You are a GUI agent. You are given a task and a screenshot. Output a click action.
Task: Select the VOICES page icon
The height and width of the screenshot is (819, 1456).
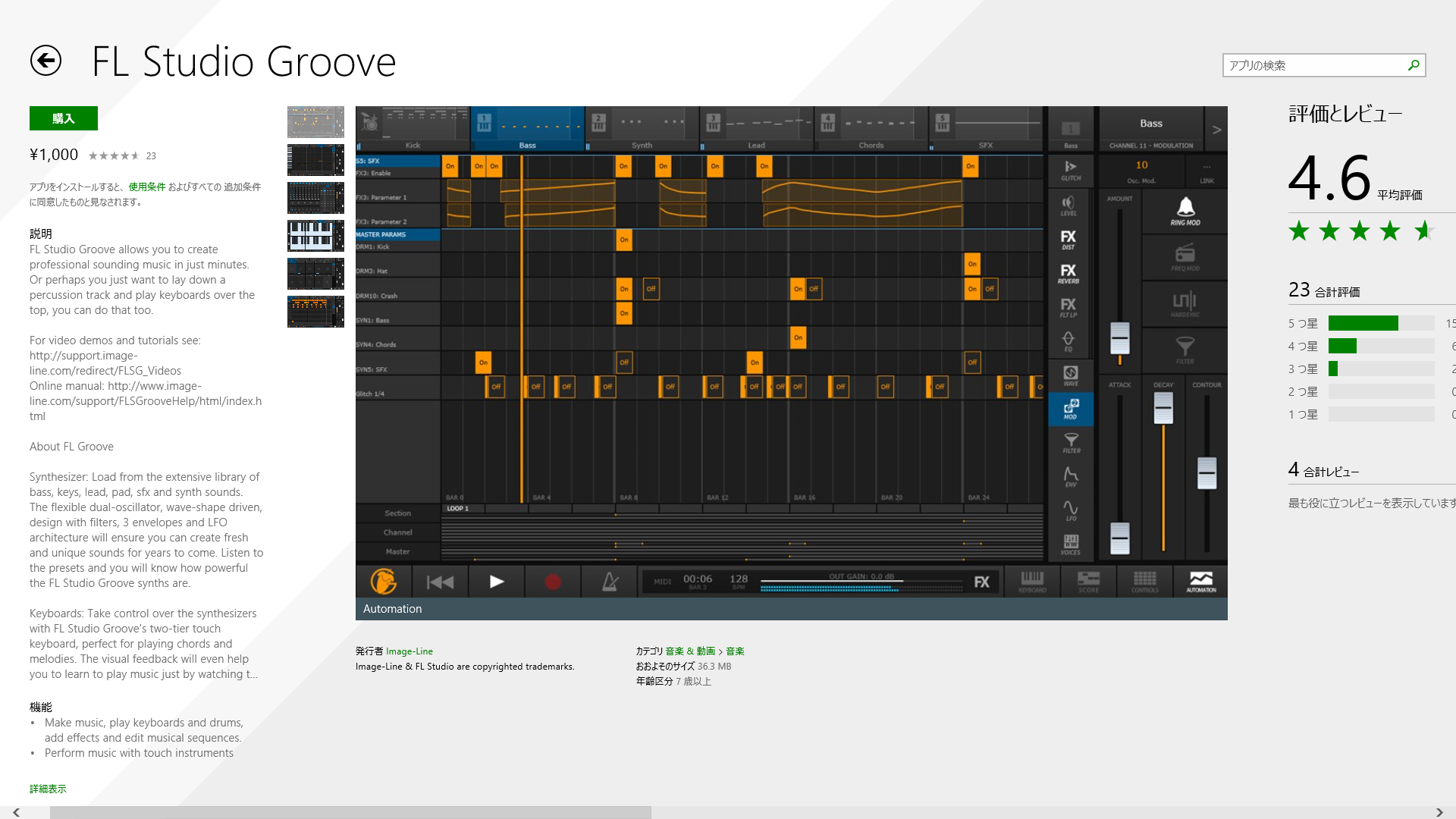tap(1071, 544)
